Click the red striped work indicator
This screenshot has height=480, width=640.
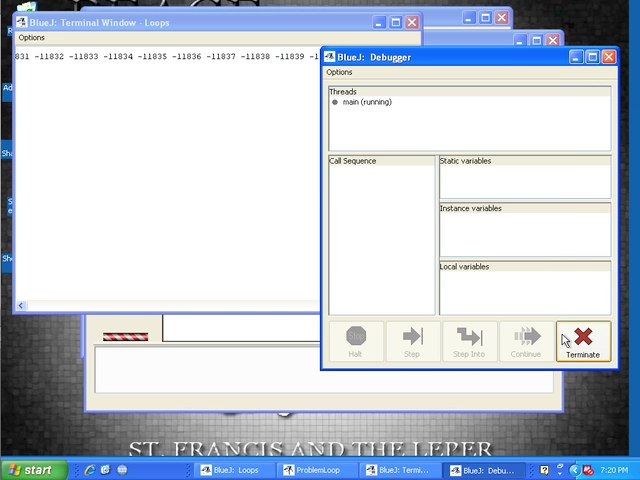tap(125, 336)
